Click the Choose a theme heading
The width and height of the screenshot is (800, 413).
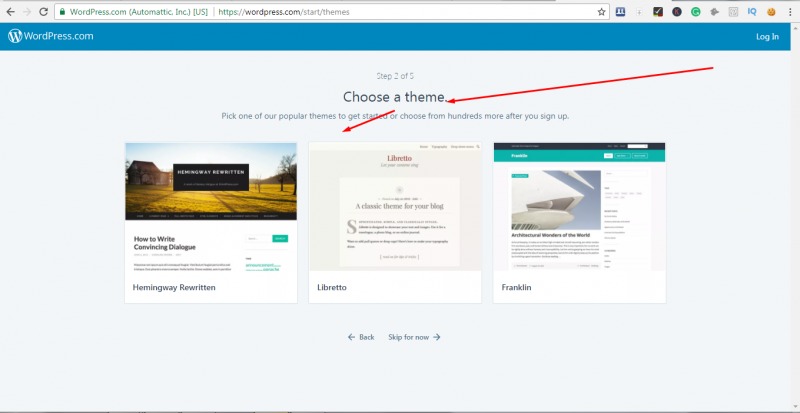pos(395,96)
